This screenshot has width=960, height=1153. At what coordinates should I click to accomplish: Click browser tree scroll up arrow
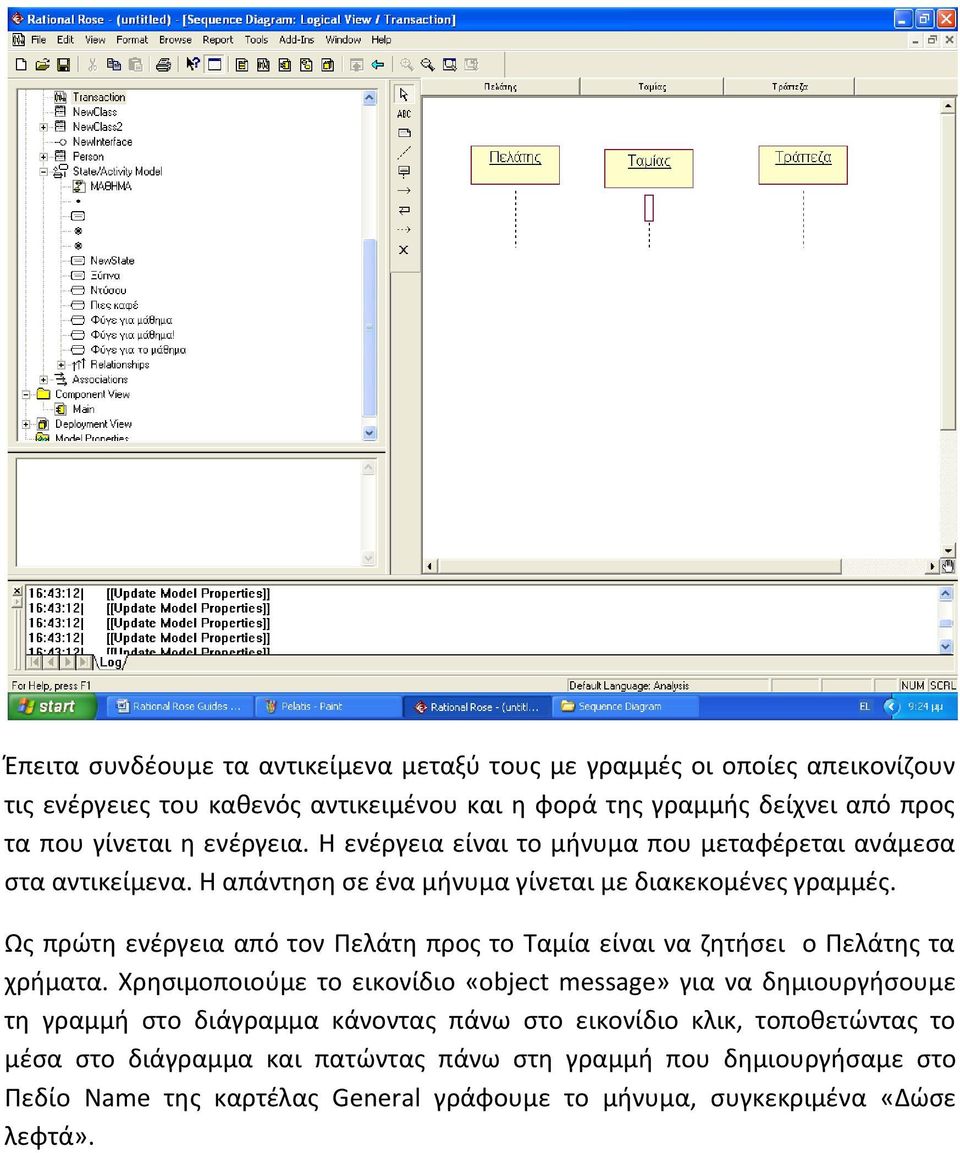point(370,97)
